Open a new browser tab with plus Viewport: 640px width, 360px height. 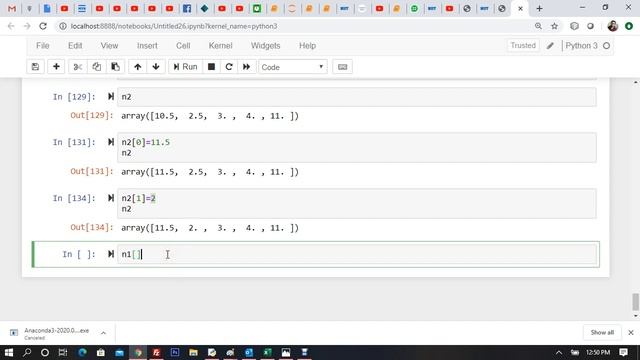539,8
